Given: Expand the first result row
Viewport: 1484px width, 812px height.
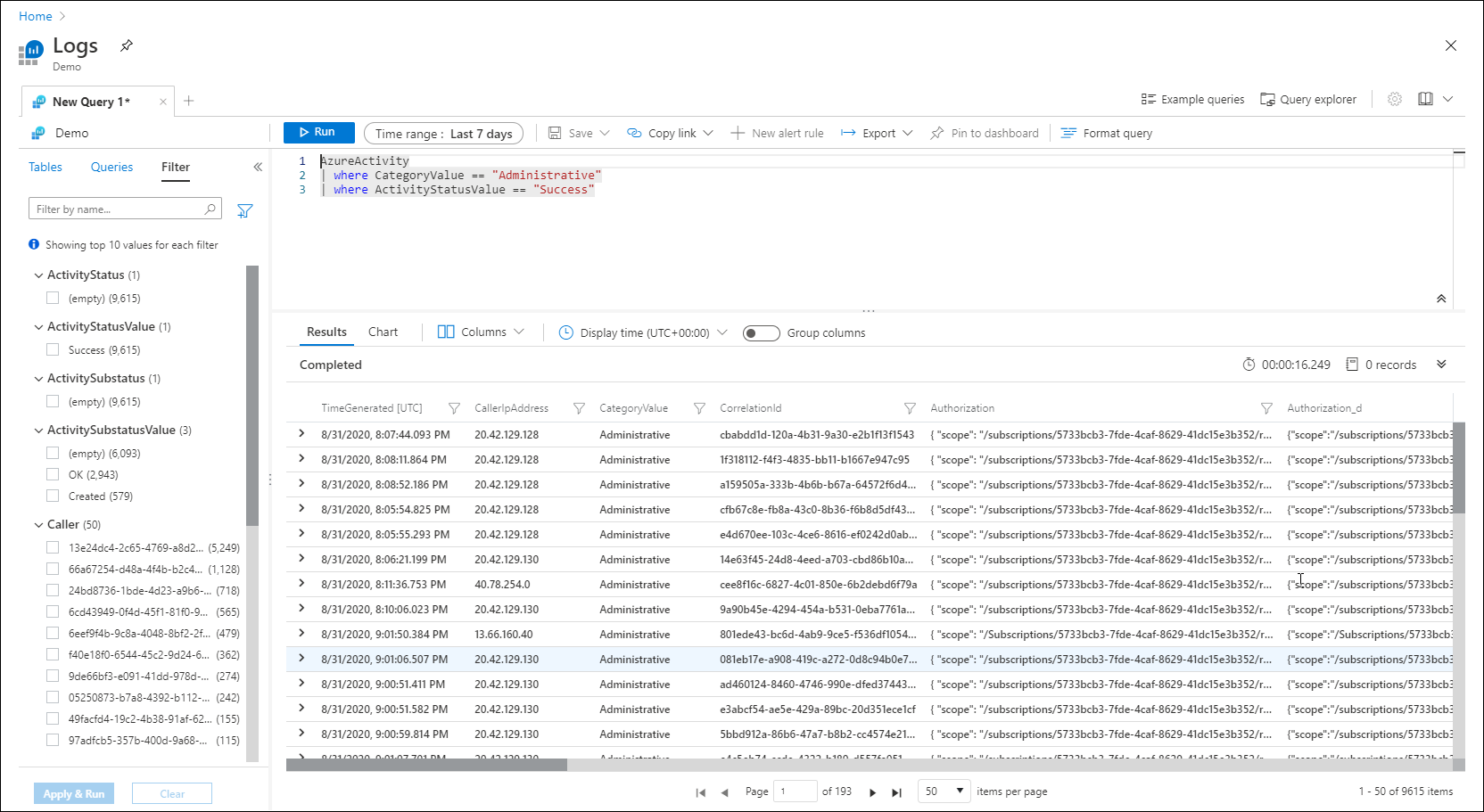Looking at the screenshot, I should tap(301, 434).
